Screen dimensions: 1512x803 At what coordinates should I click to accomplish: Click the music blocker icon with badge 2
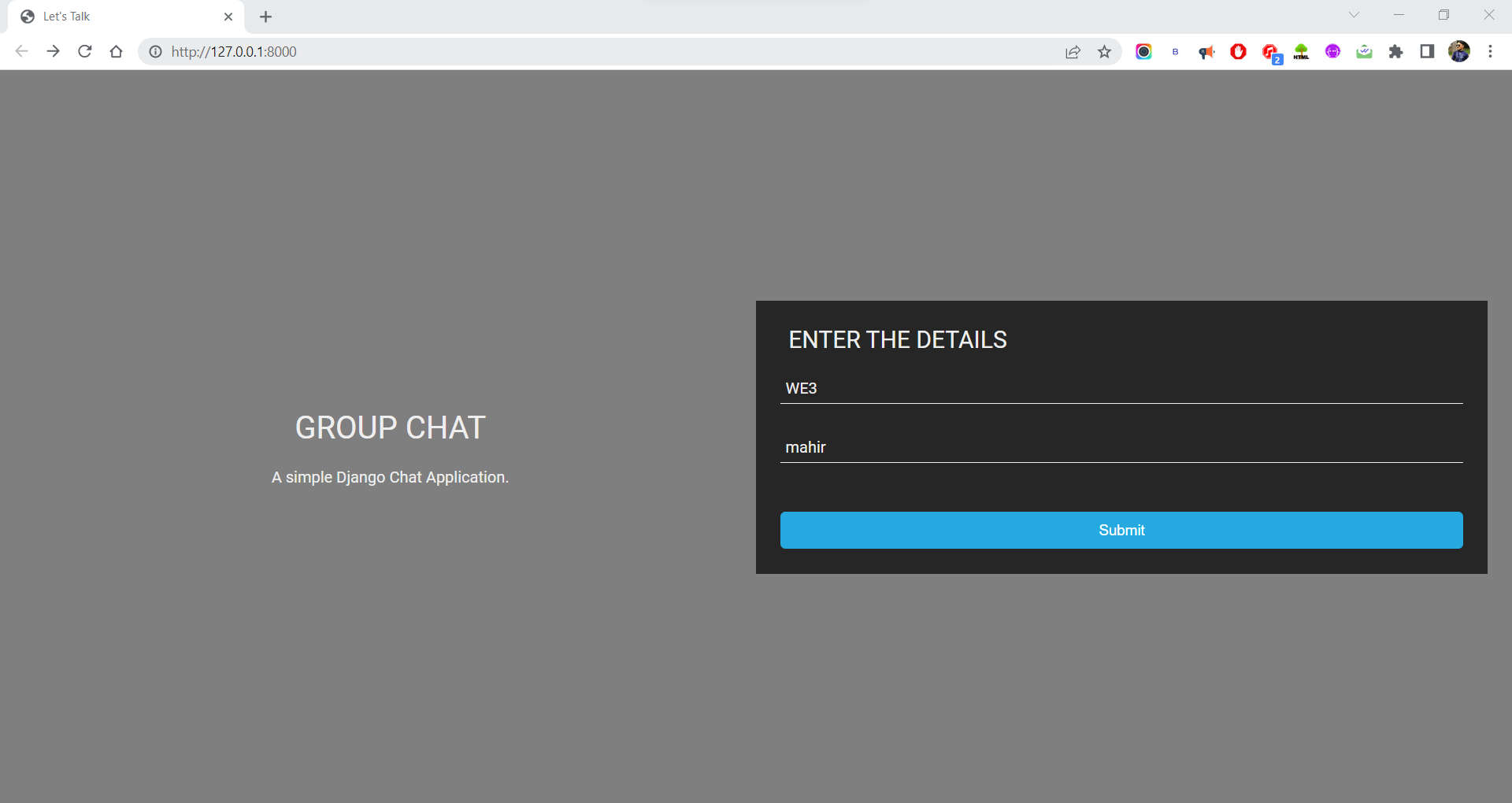pyautogui.click(x=1269, y=51)
